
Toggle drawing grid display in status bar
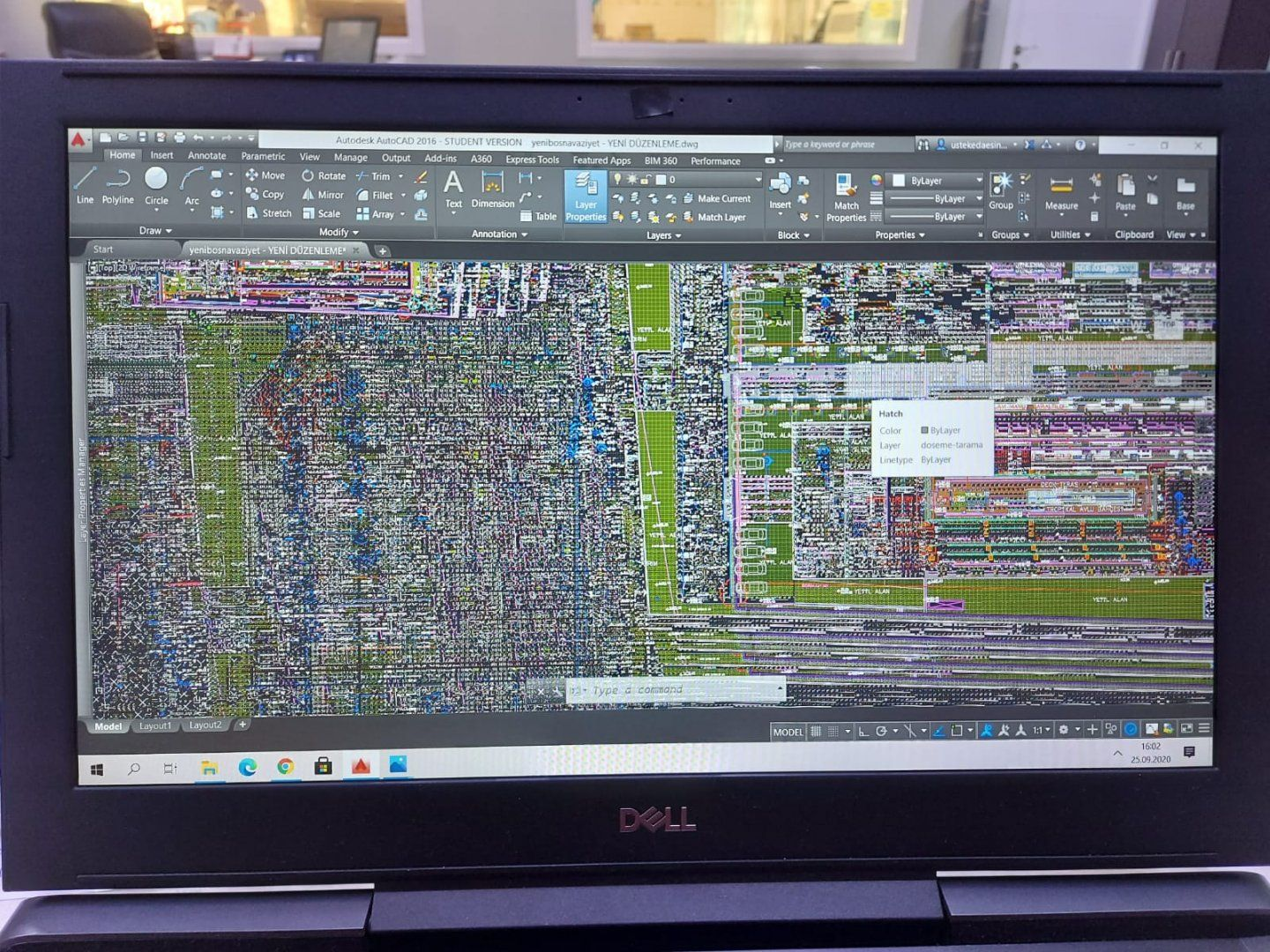pyautogui.click(x=816, y=731)
